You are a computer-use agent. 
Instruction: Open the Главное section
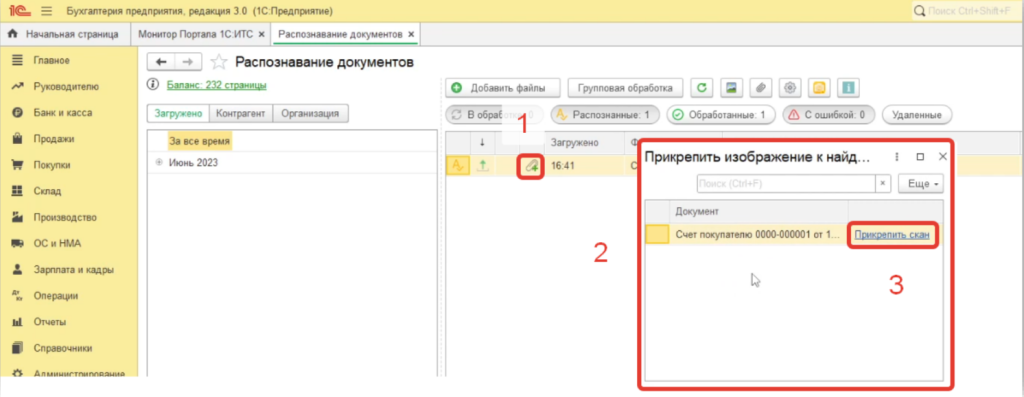(x=52, y=60)
